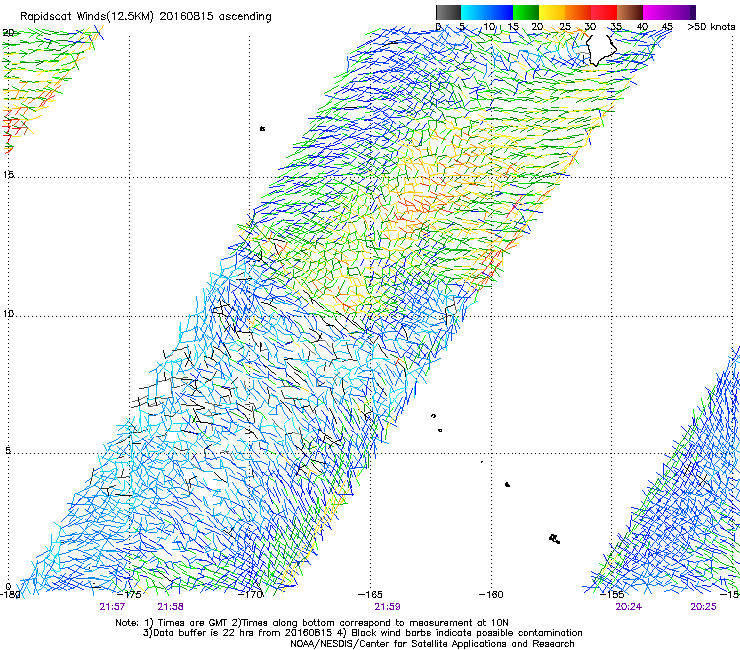Click the note line about GMT times
The height and width of the screenshot is (650, 740).
coord(312,623)
